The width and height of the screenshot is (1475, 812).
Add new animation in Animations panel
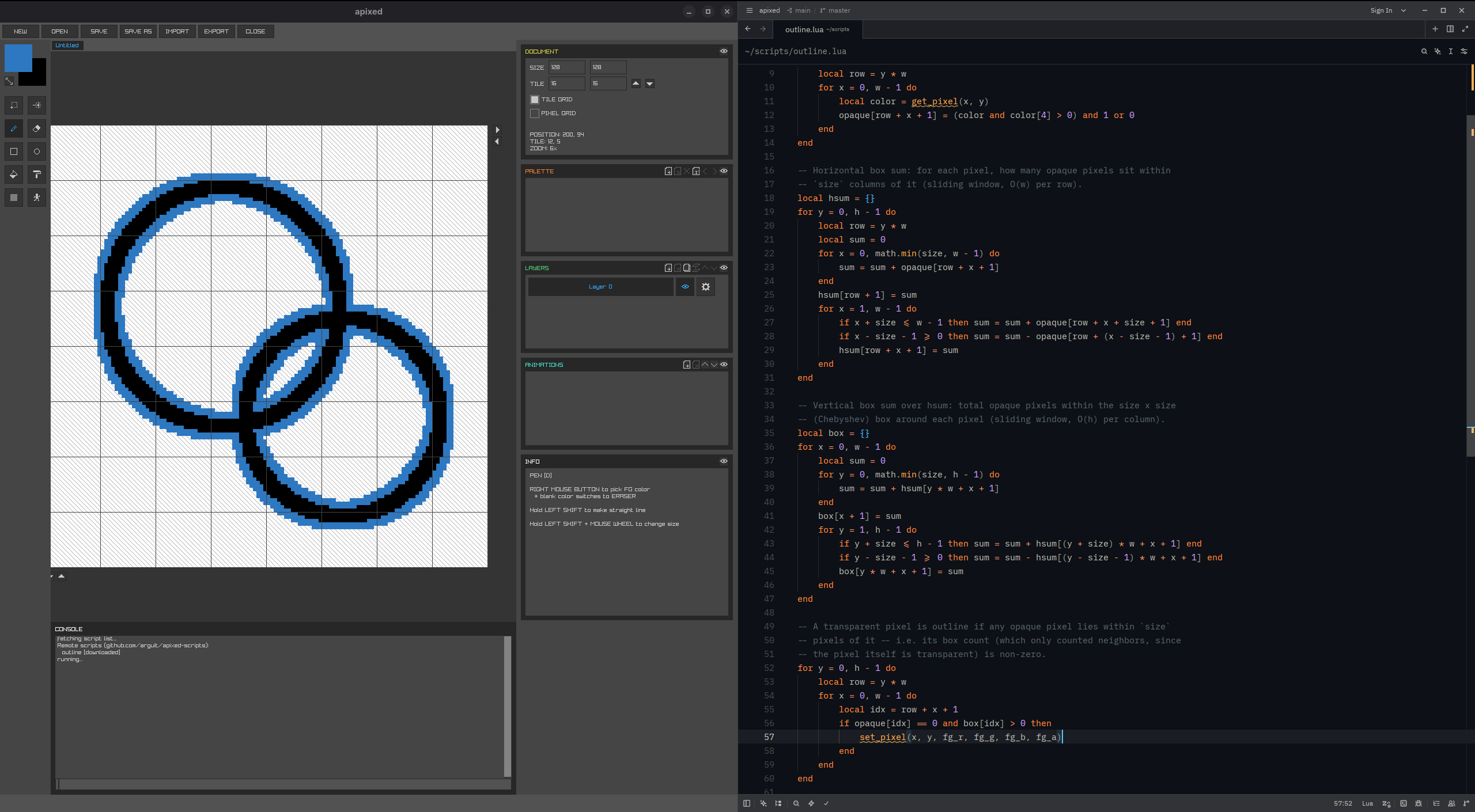[x=687, y=365]
